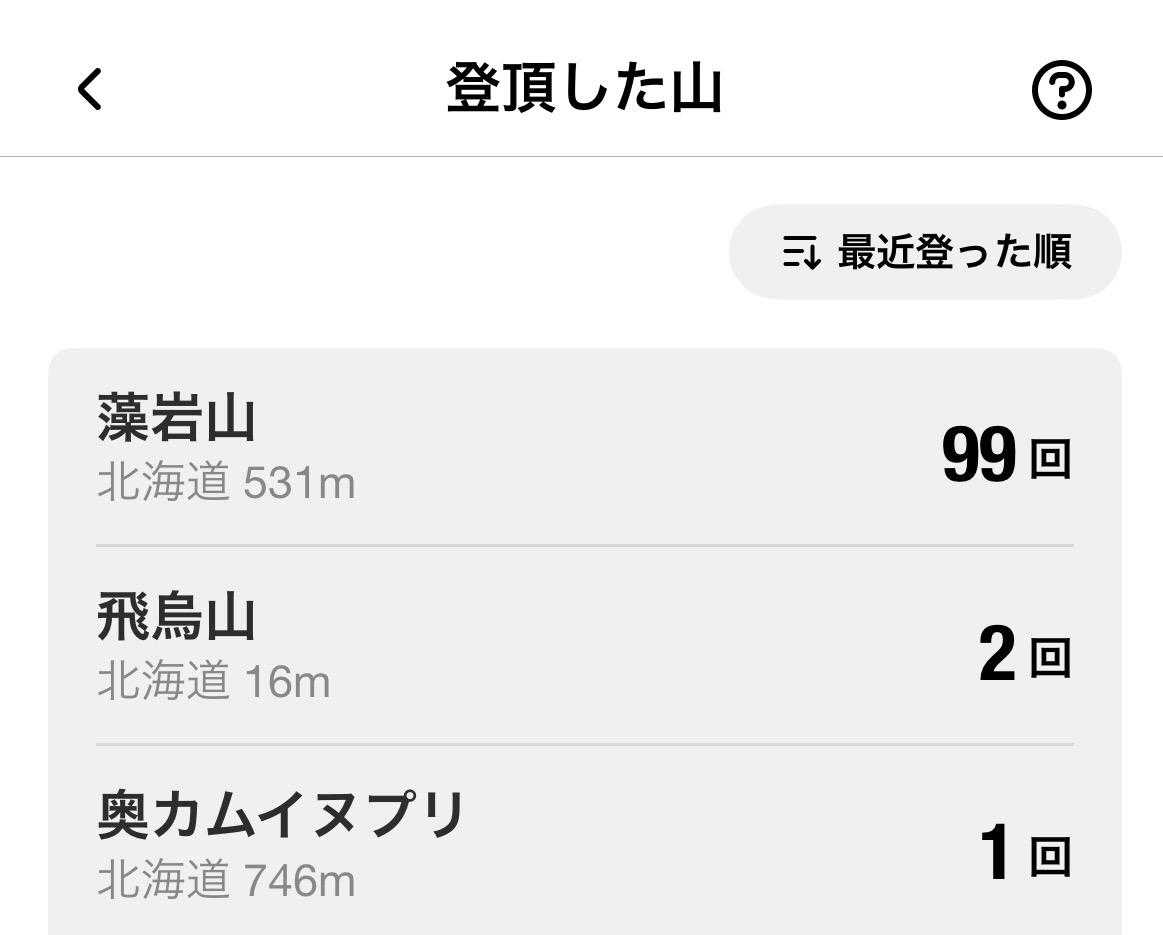Select the 藻岩山 mountain name
This screenshot has height=935, width=1163.
(x=176, y=418)
